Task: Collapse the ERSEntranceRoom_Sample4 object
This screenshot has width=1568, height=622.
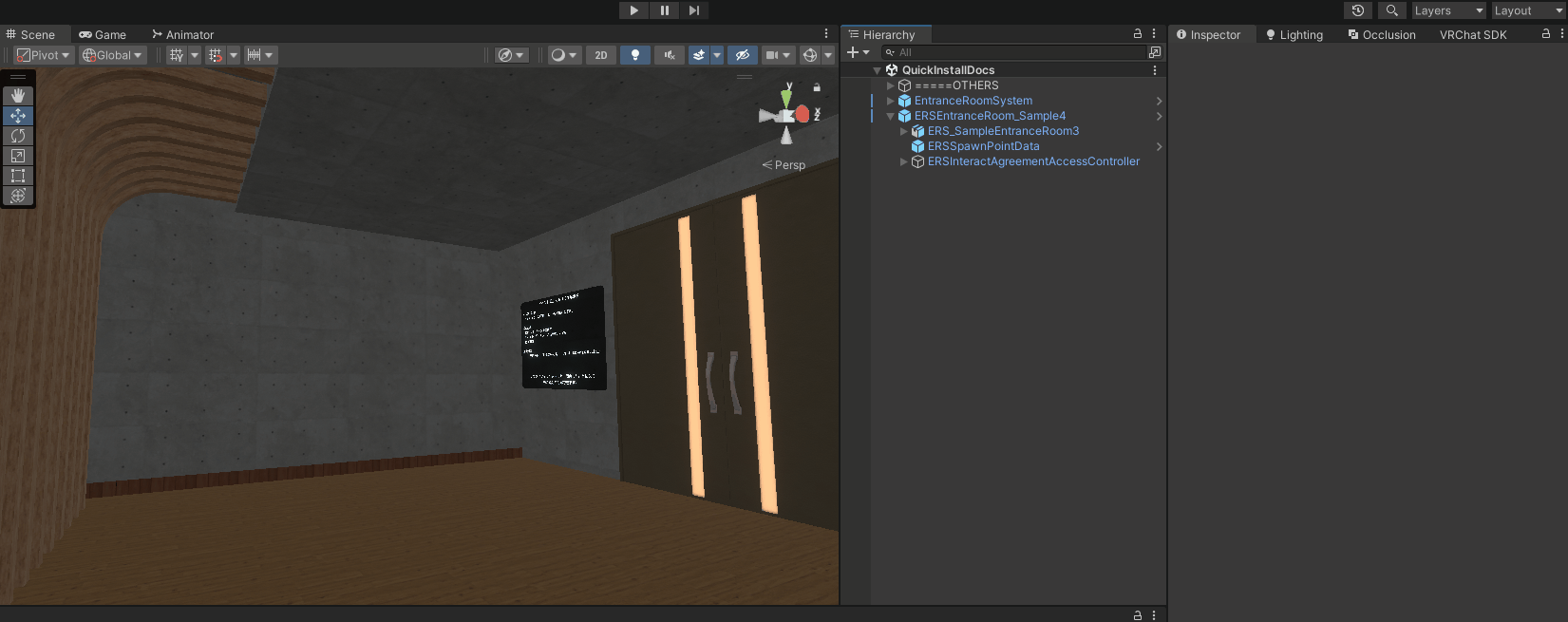Action: [890, 116]
